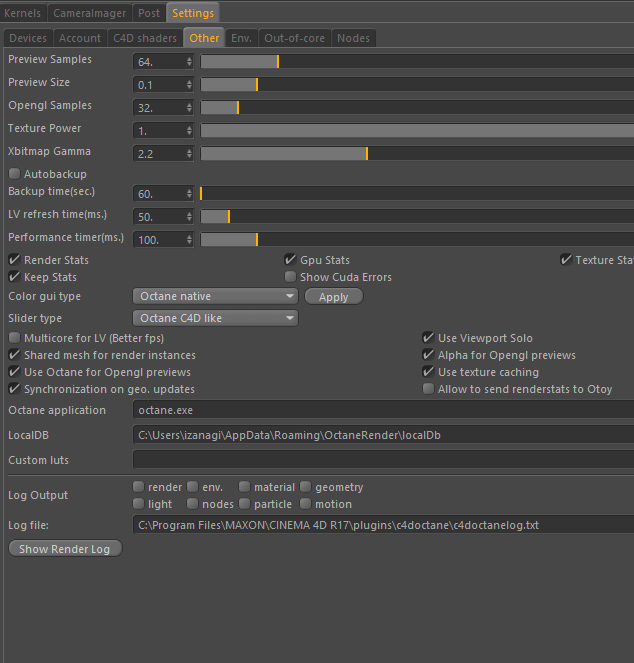Switch to the Nodes sub-tab
The height and width of the screenshot is (663, 634).
point(354,38)
